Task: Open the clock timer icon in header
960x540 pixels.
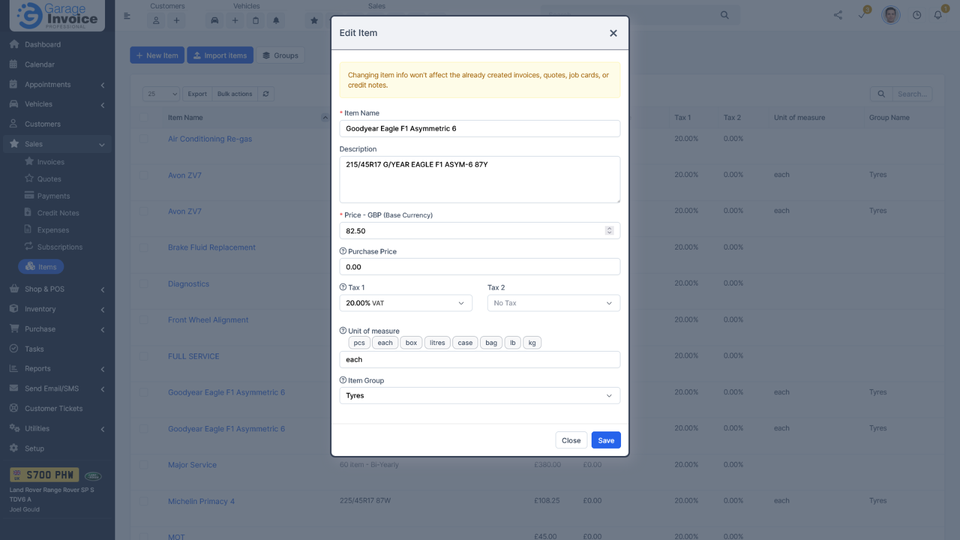Action: pos(916,15)
